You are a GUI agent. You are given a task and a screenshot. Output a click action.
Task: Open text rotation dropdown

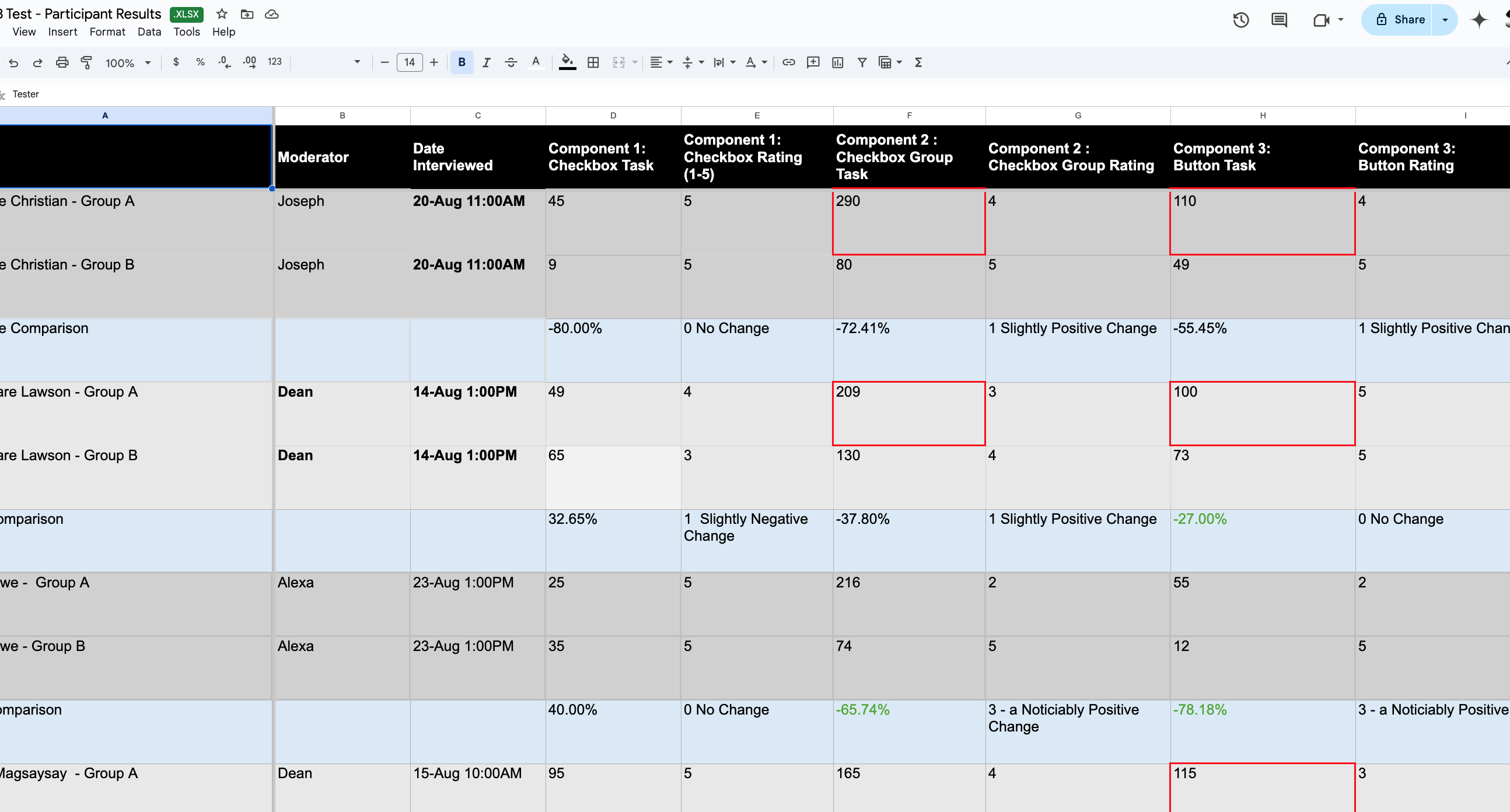tap(756, 62)
